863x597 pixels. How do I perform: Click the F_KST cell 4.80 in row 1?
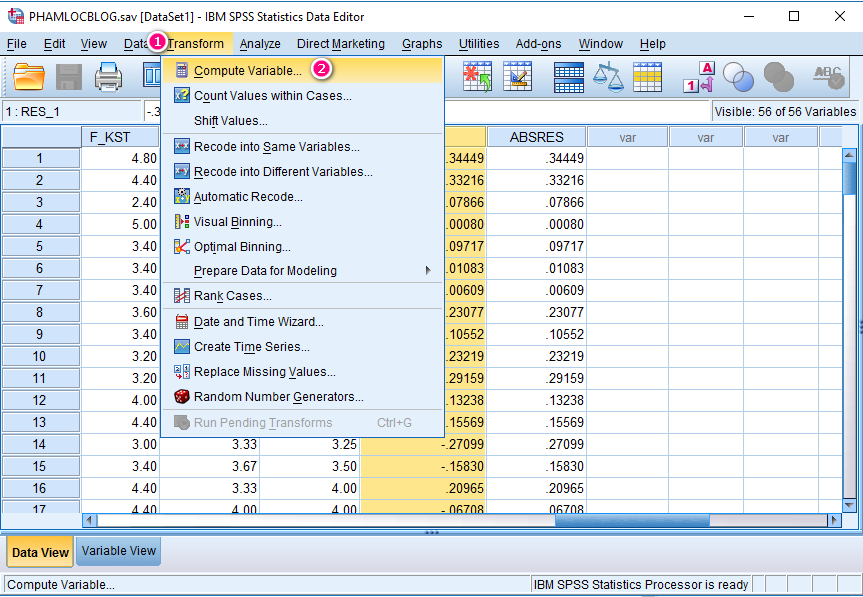121,158
